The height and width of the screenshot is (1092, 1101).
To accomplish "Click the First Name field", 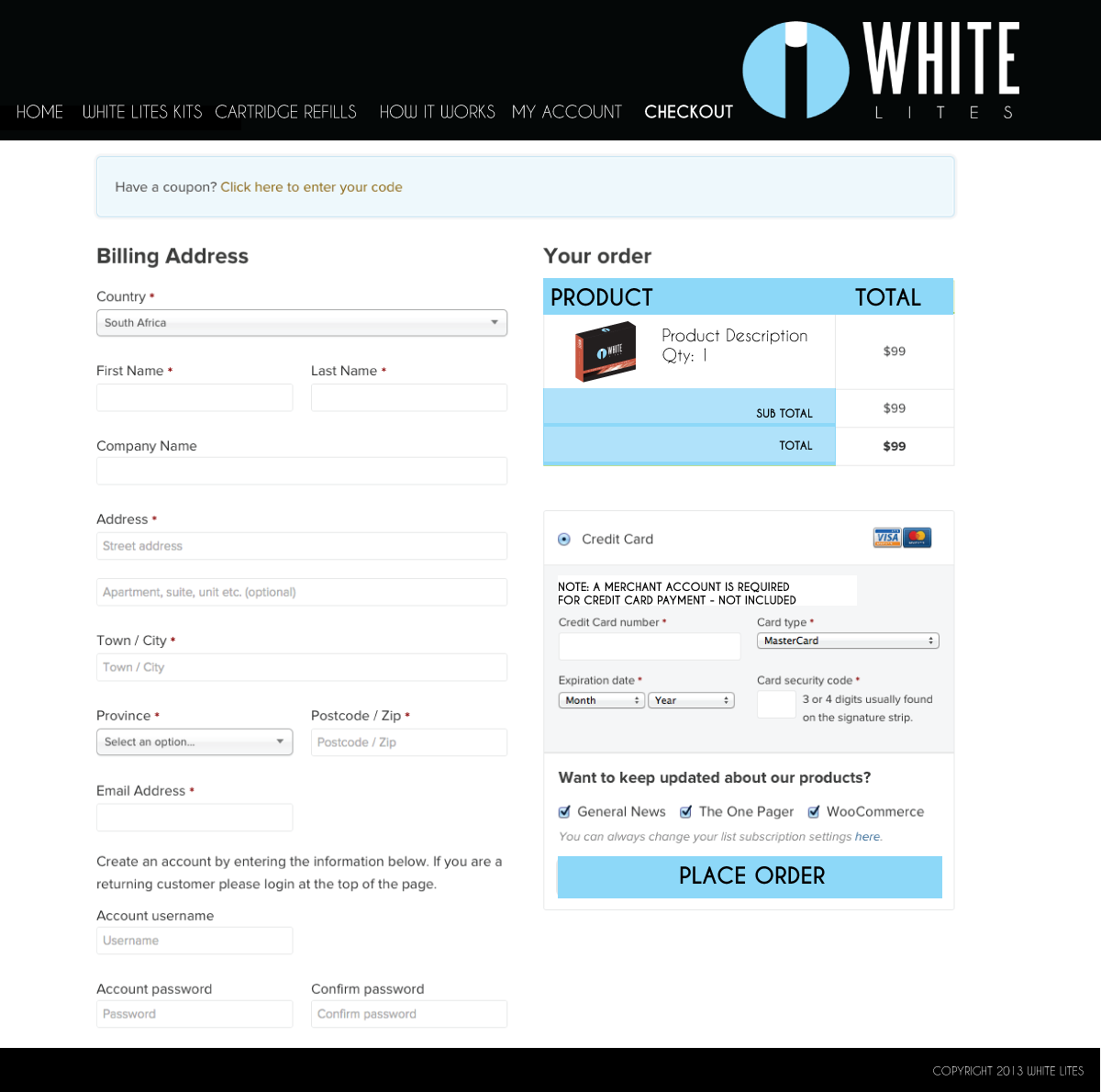I will tap(195, 397).
